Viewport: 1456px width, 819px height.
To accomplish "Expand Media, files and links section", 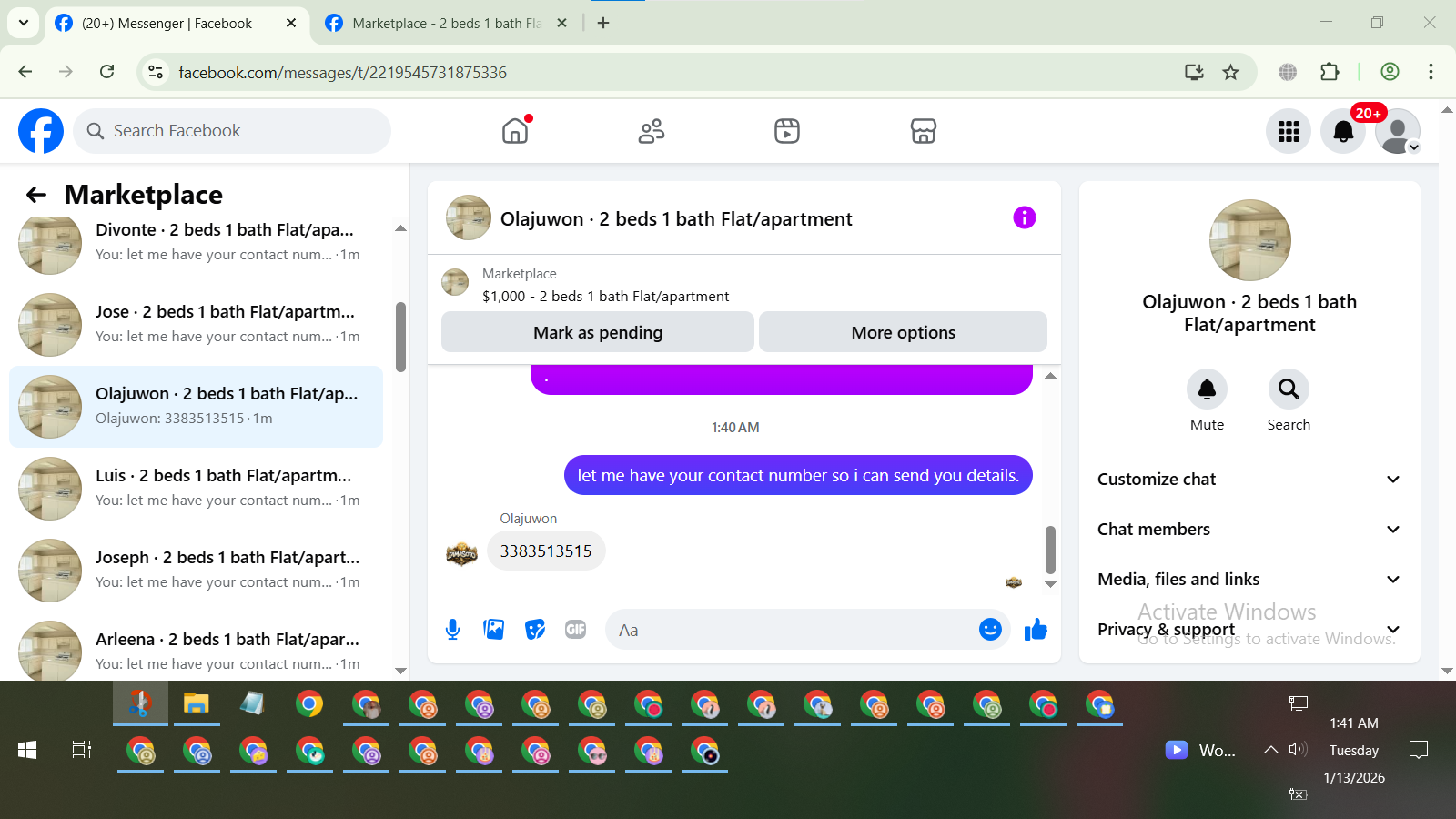I will coord(1249,580).
